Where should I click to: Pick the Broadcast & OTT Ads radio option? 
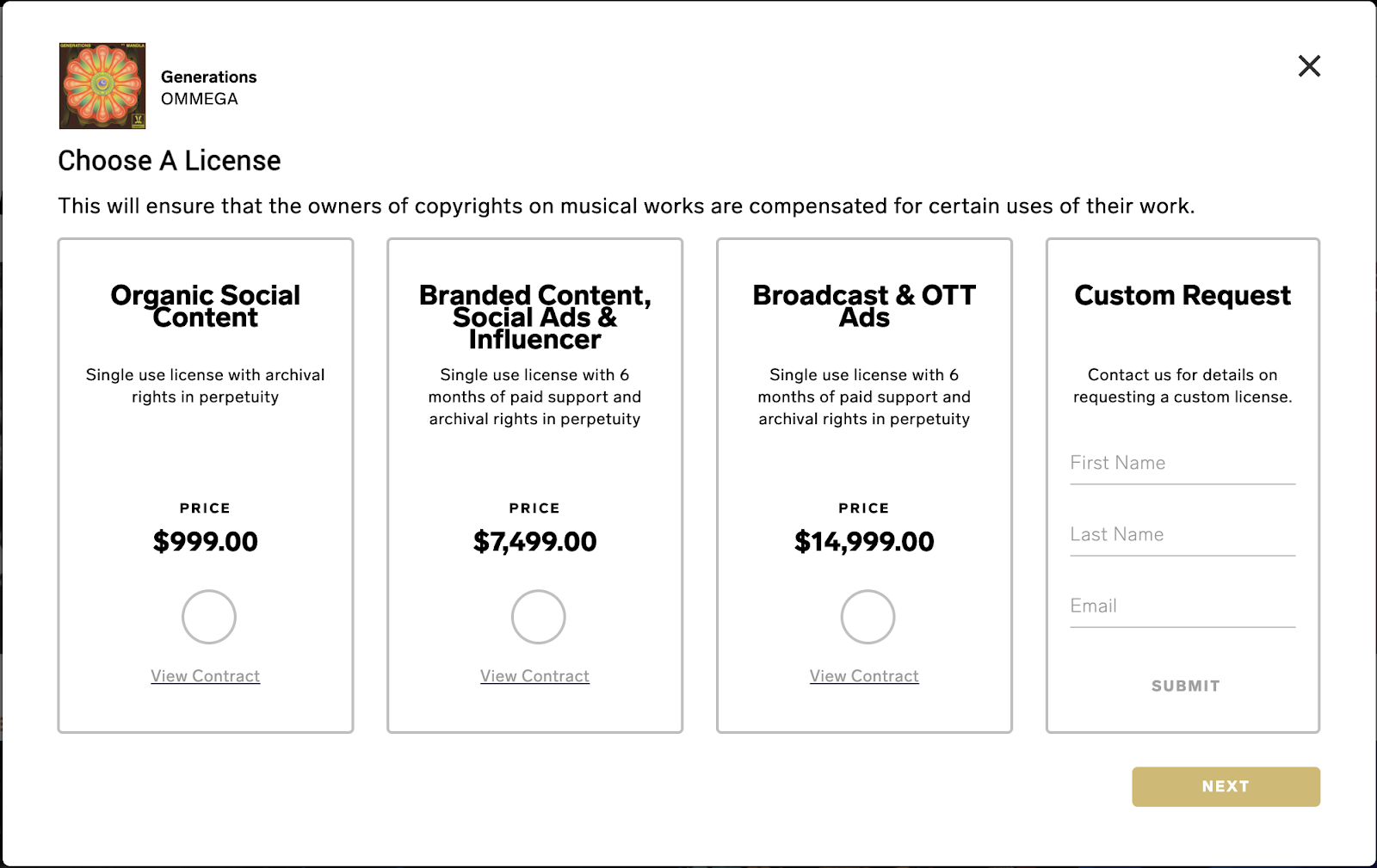(868, 617)
